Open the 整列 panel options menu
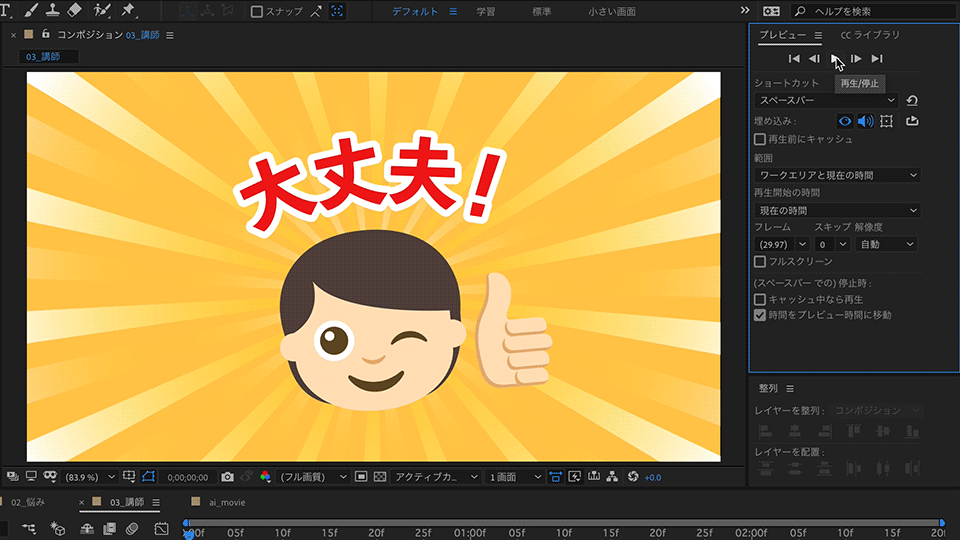 [790, 389]
